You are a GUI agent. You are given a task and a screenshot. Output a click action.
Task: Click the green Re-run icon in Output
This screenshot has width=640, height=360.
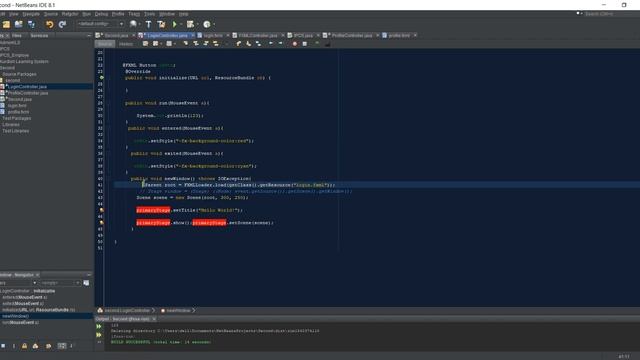pyautogui.click(x=99, y=327)
